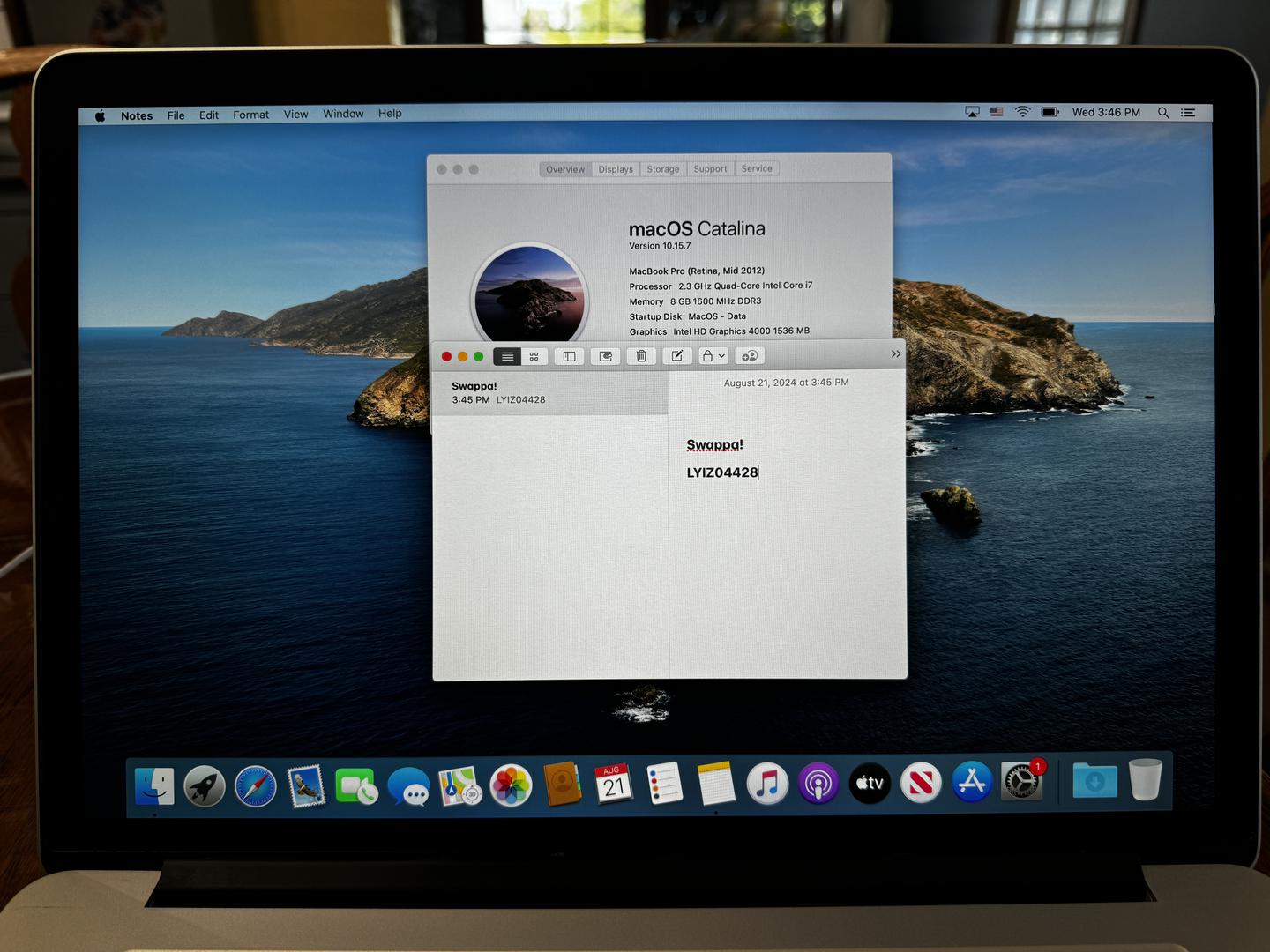
Task: Expand the Notes toolbar overflow chevrons
Action: tap(896, 353)
